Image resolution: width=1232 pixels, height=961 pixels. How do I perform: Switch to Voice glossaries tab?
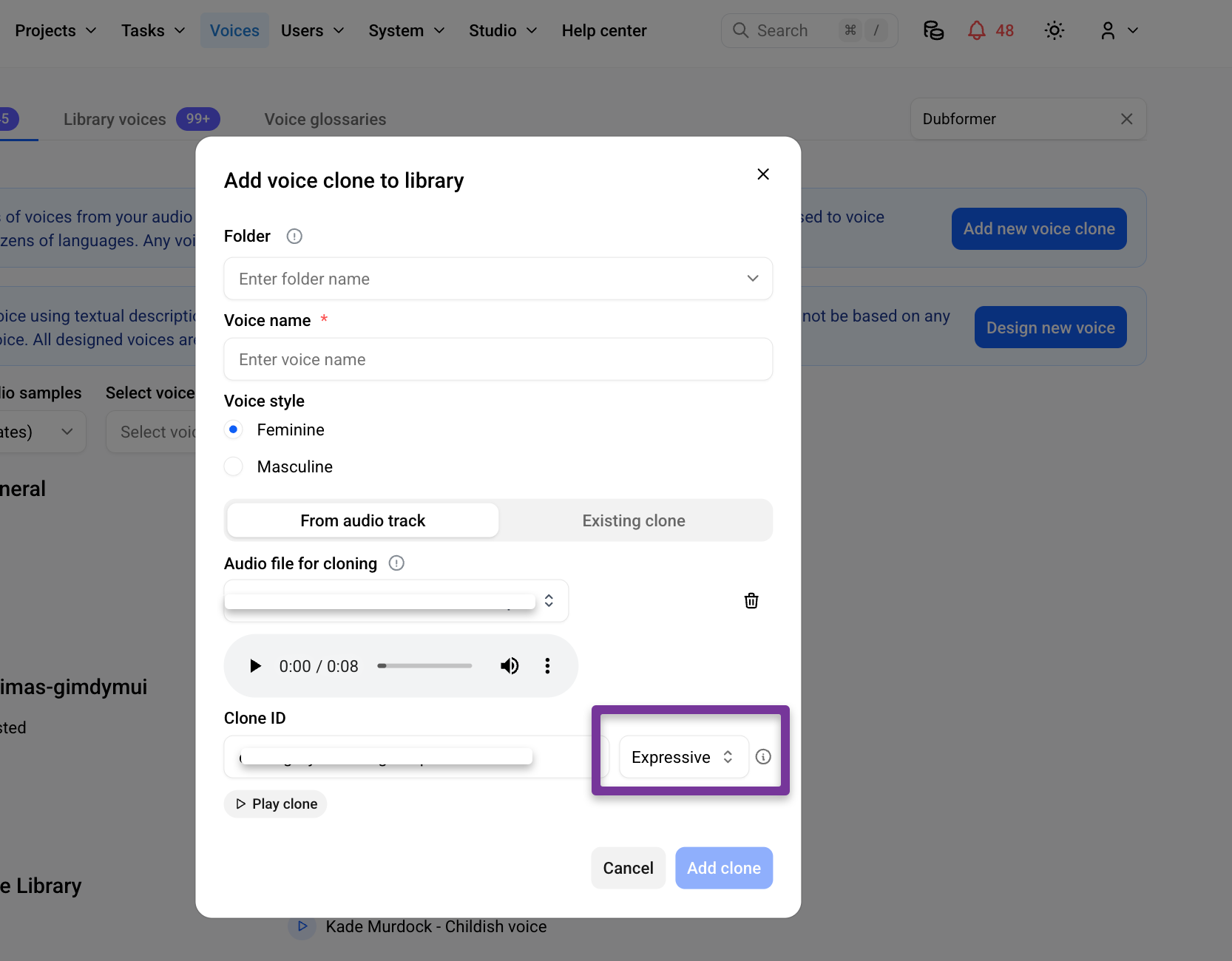(325, 119)
